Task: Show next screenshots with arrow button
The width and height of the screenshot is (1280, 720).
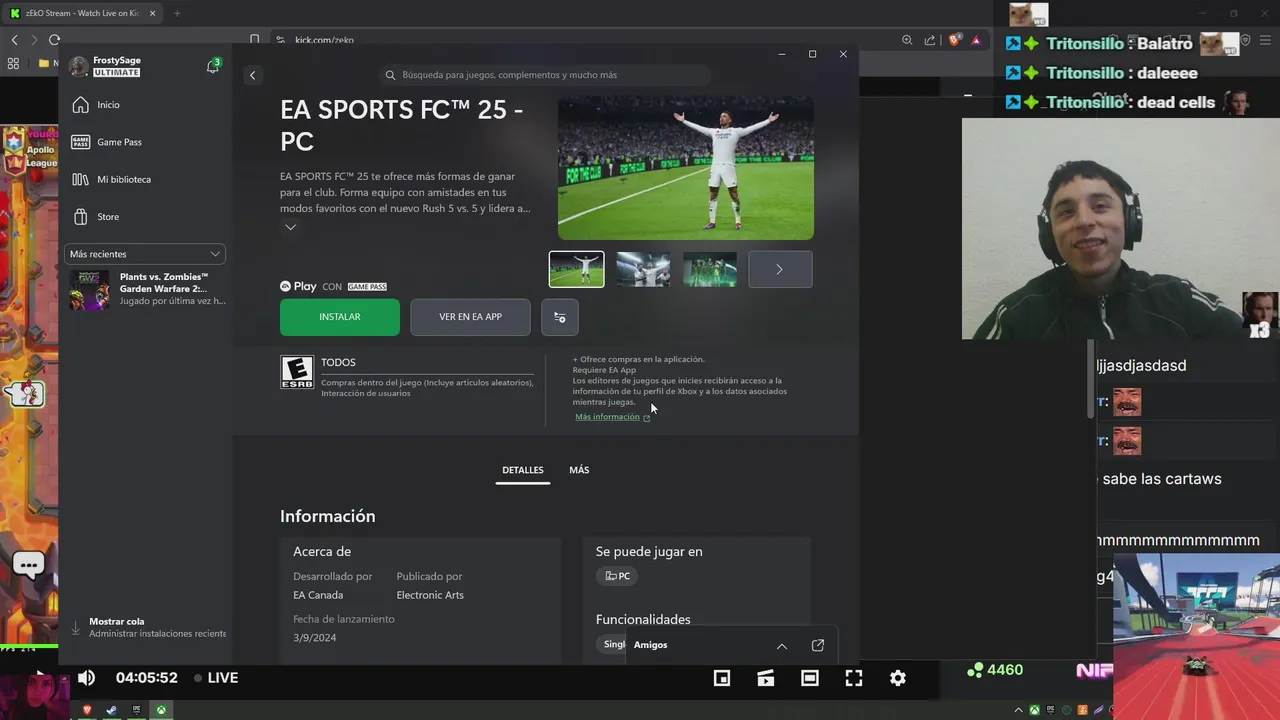Action: [x=780, y=269]
